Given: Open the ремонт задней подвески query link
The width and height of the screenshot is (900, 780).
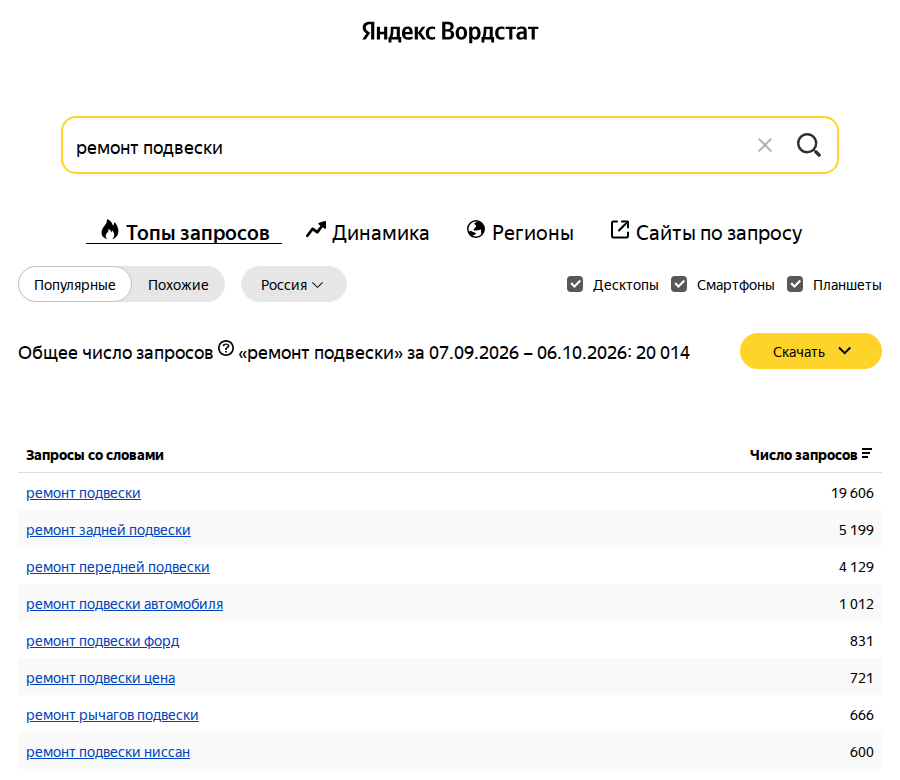Looking at the screenshot, I should [108, 530].
